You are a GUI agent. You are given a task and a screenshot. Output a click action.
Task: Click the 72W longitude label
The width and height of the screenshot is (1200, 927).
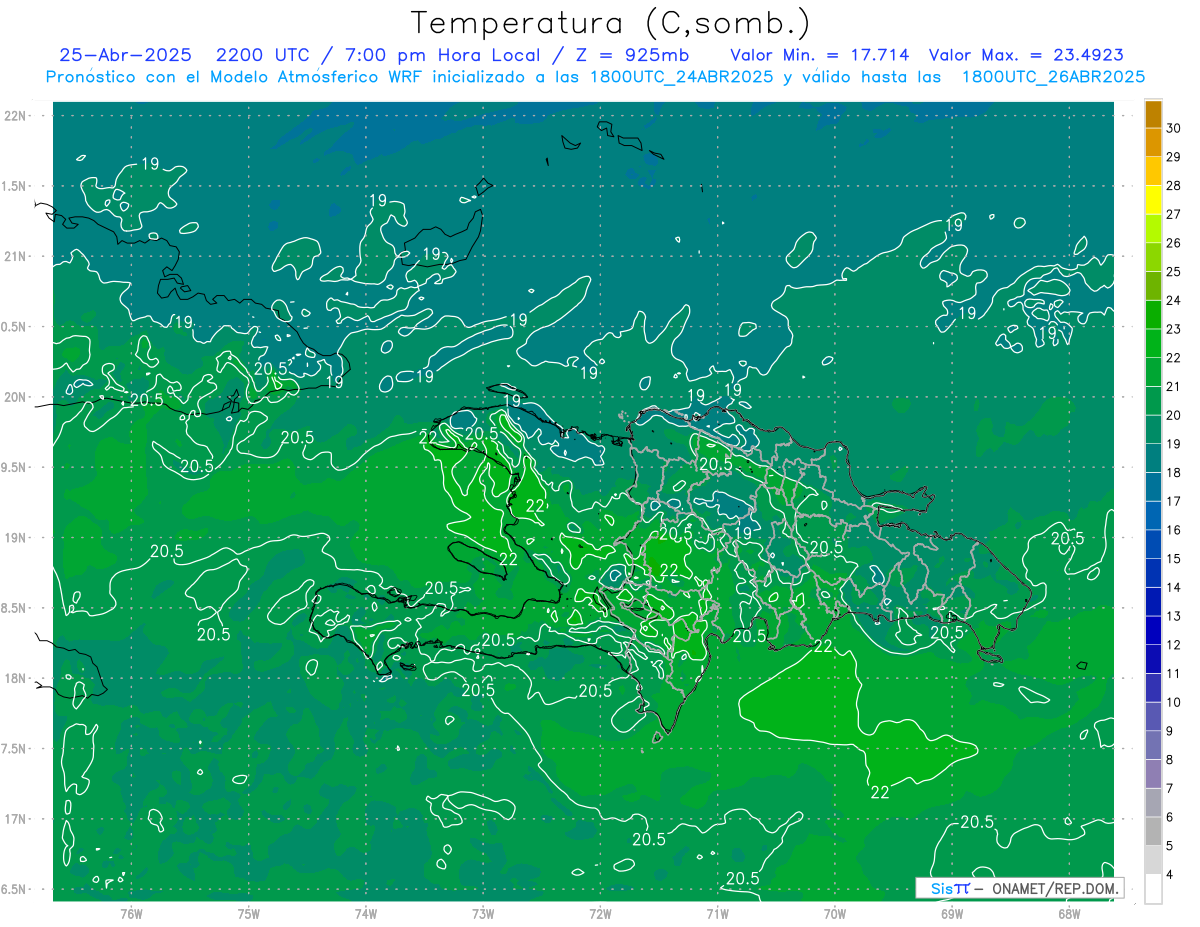(x=600, y=913)
